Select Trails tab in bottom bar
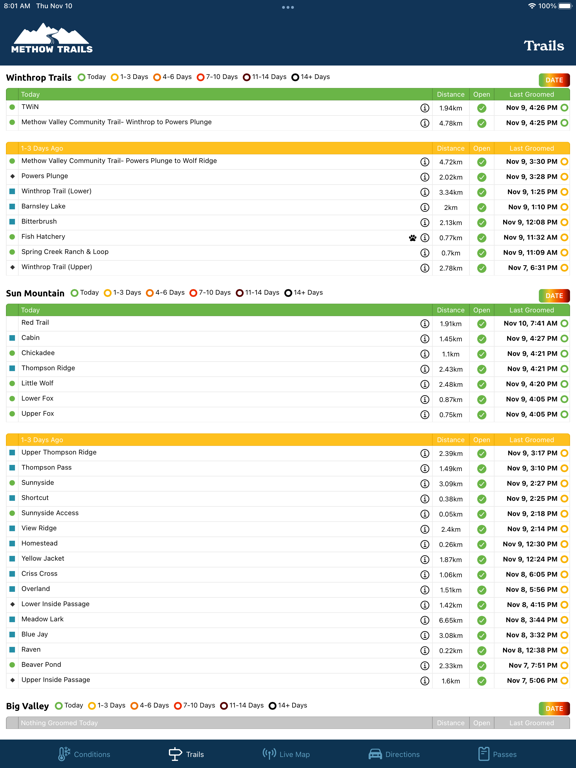Image resolution: width=576 pixels, height=768 pixels. [x=186, y=754]
